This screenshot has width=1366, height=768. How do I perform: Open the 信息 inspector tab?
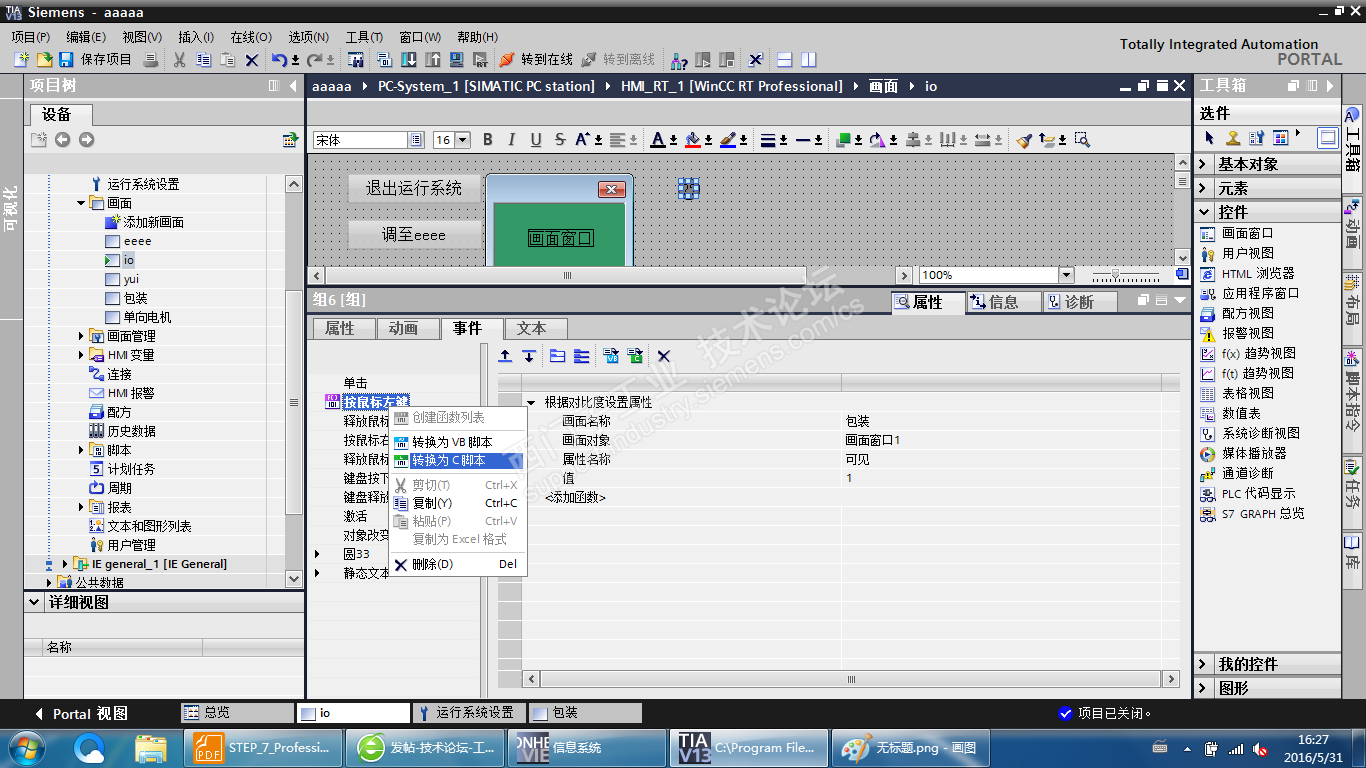1003,302
